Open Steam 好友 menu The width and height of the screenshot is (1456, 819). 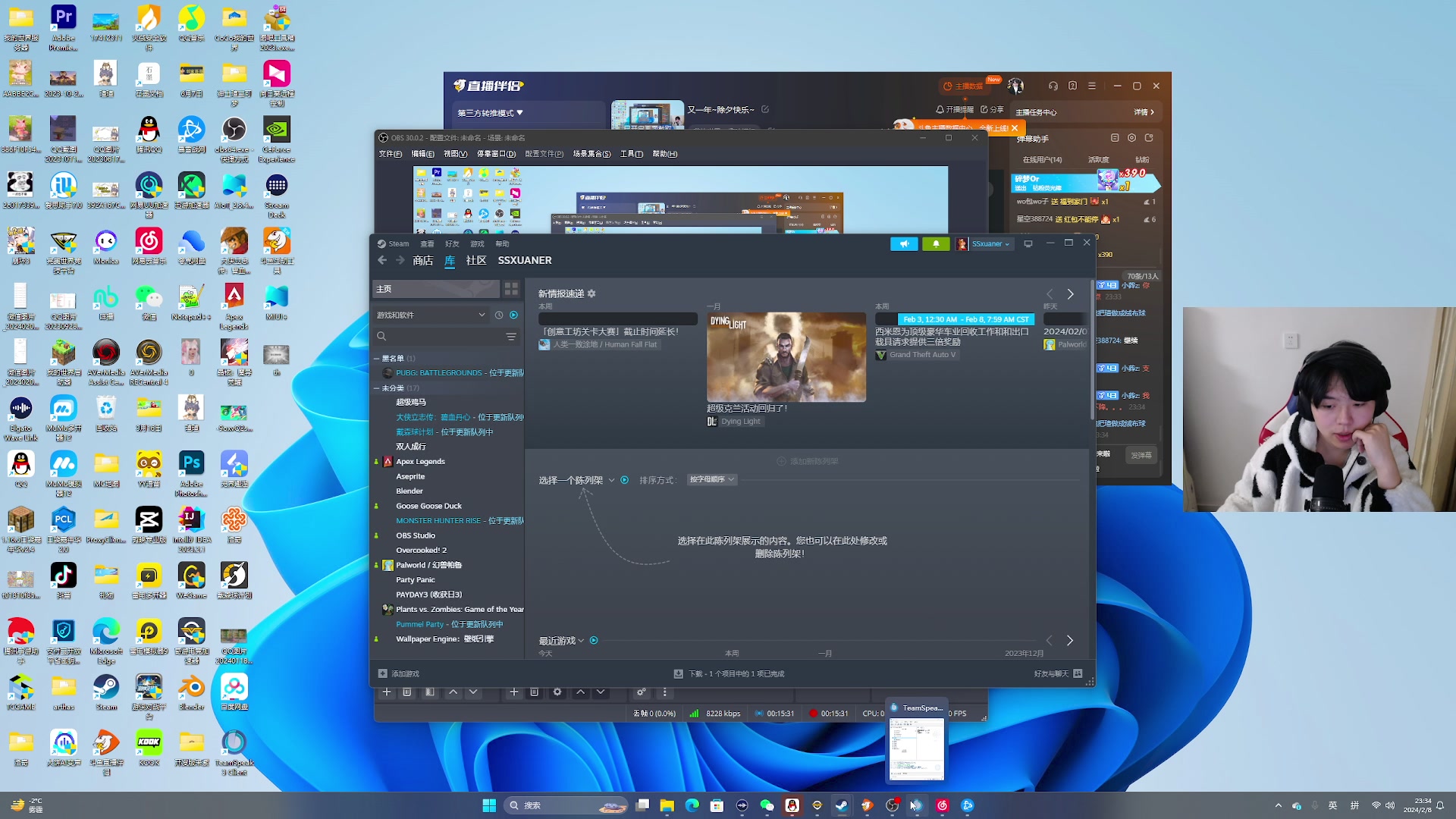452,243
